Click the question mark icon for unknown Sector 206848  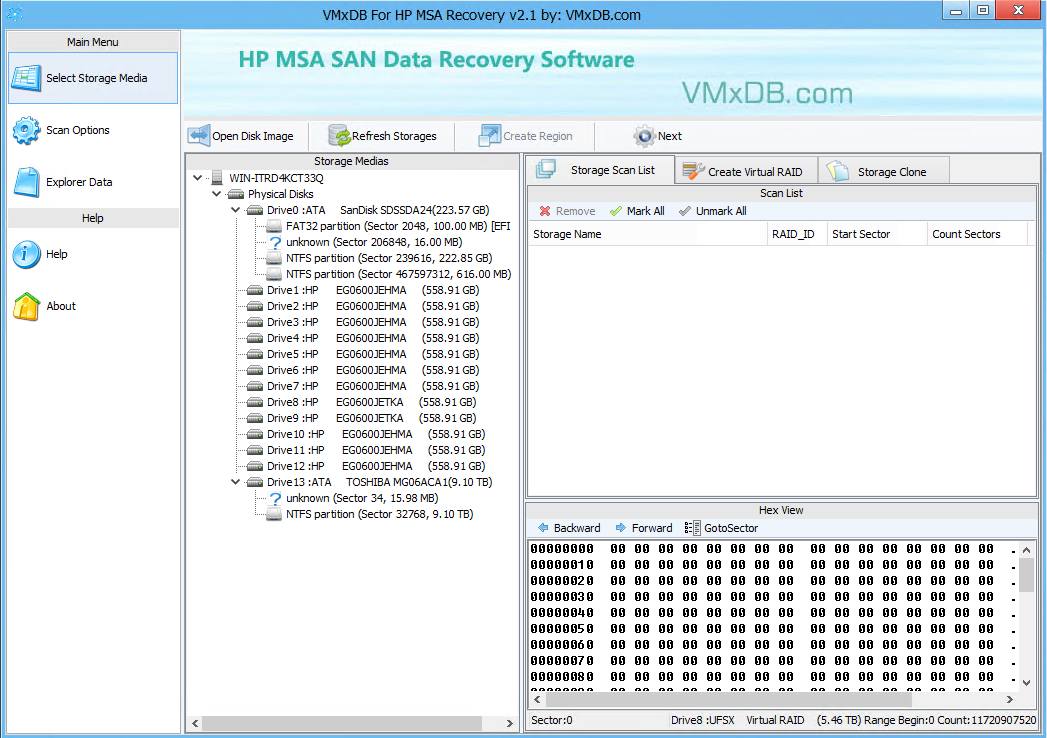pyautogui.click(x=274, y=242)
